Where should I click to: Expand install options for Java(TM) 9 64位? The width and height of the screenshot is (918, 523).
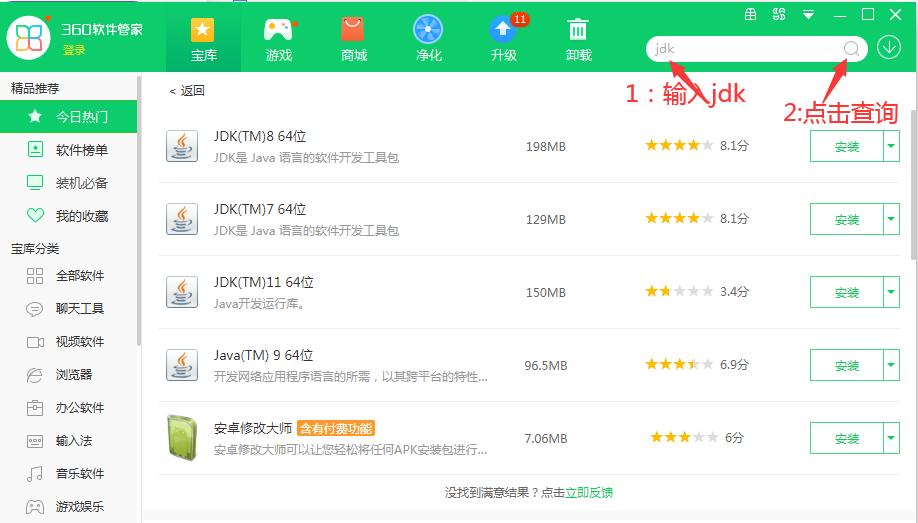pos(891,365)
